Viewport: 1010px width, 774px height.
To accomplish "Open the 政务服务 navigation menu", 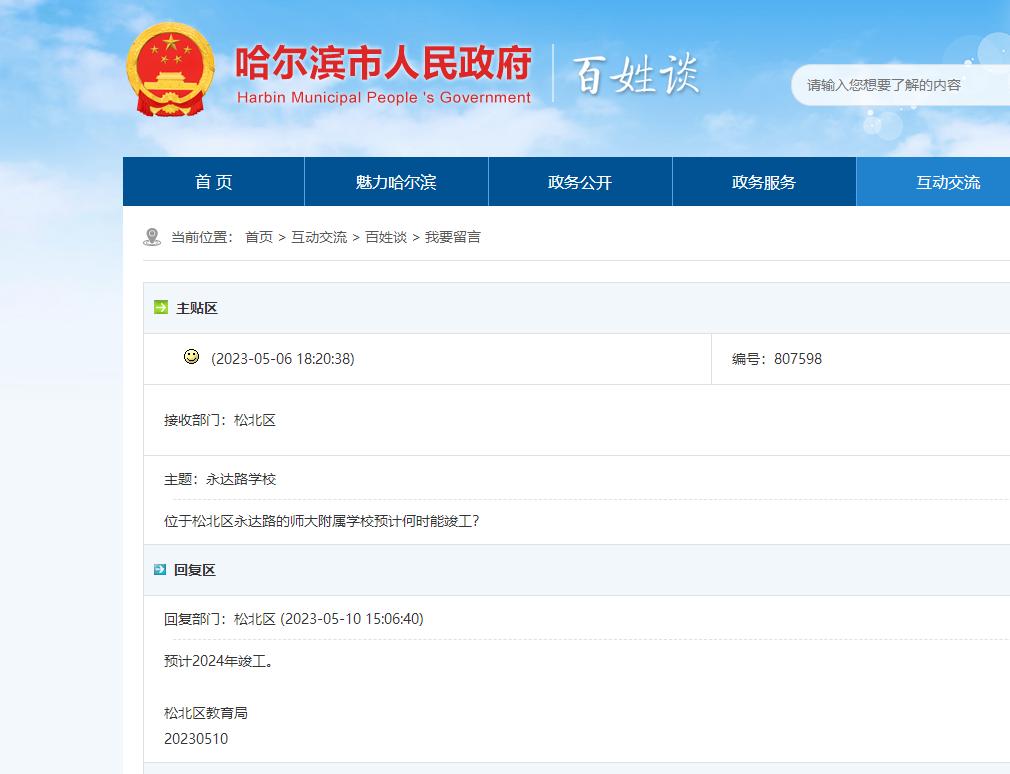I will (x=764, y=182).
